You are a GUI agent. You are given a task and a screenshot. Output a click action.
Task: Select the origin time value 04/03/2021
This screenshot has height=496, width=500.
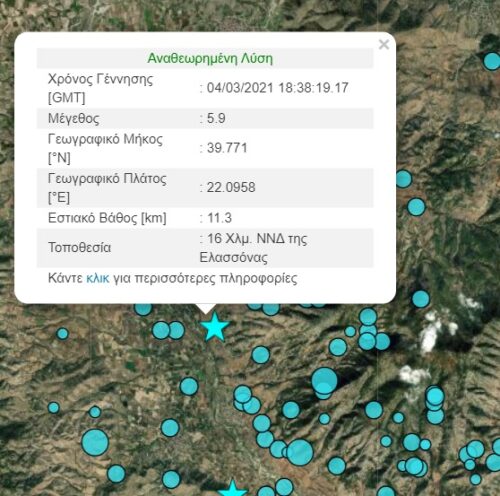[240, 88]
